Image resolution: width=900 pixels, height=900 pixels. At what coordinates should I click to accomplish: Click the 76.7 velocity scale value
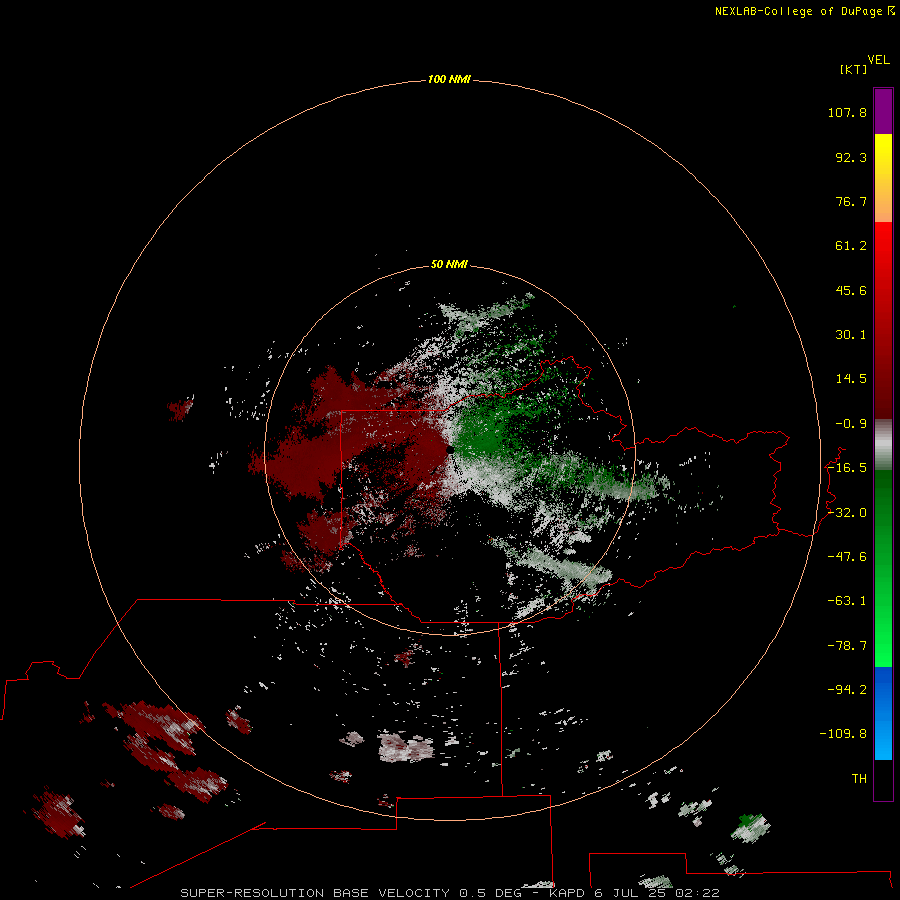point(851,201)
